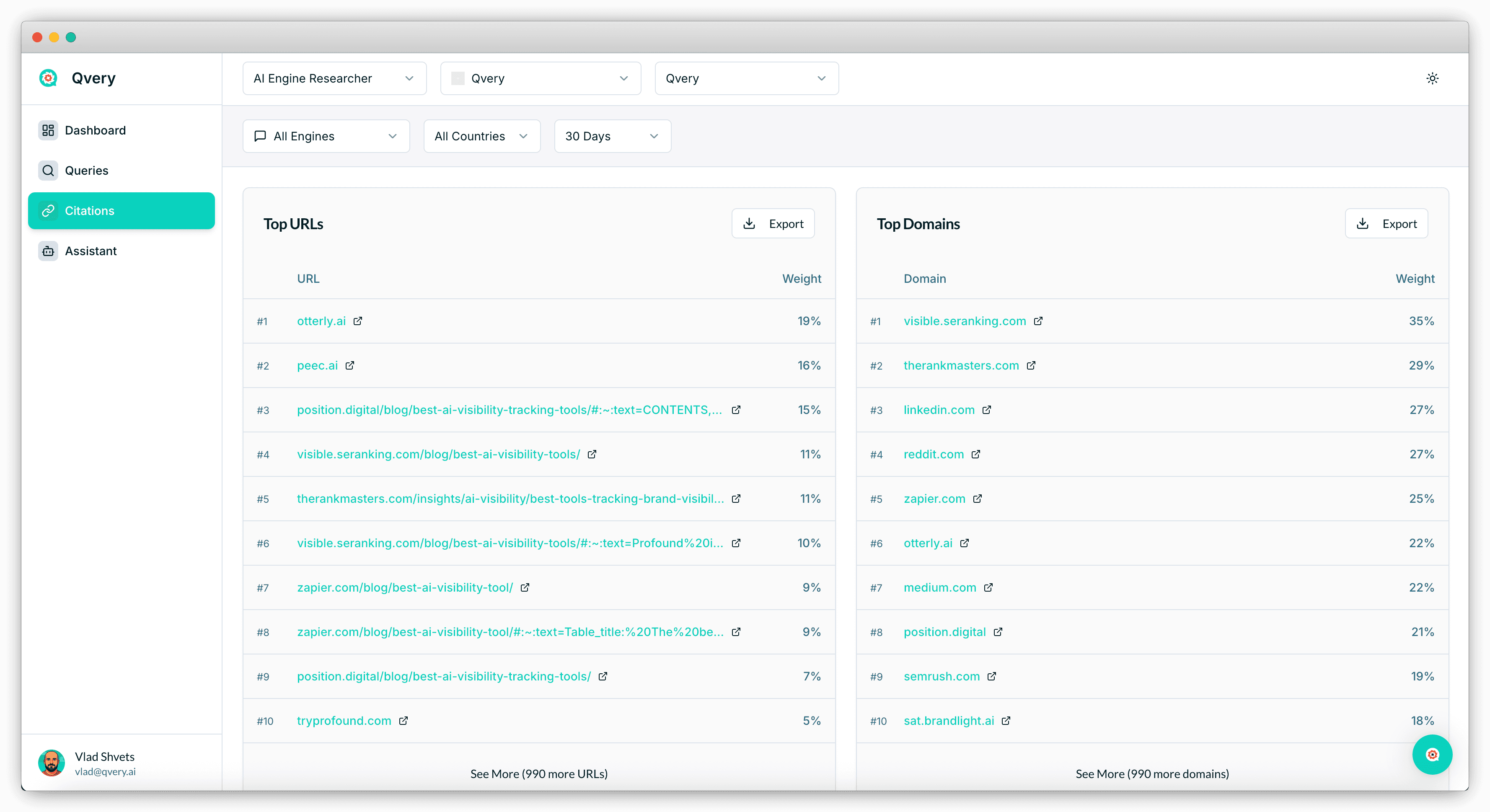Open the floating chat assistant bubble

[1432, 754]
